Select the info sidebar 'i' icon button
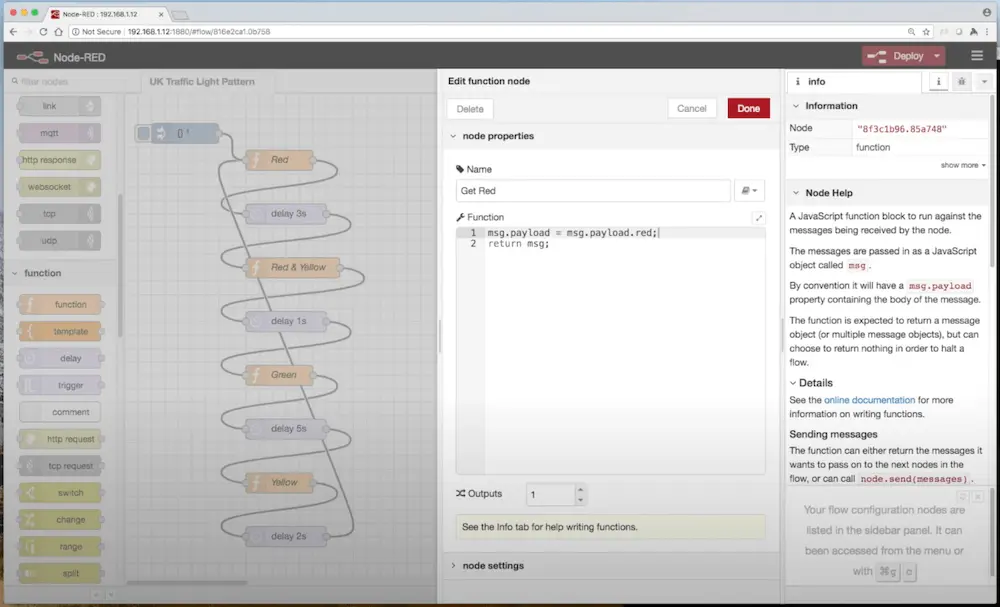Viewport: 1000px width, 607px height. click(x=938, y=82)
